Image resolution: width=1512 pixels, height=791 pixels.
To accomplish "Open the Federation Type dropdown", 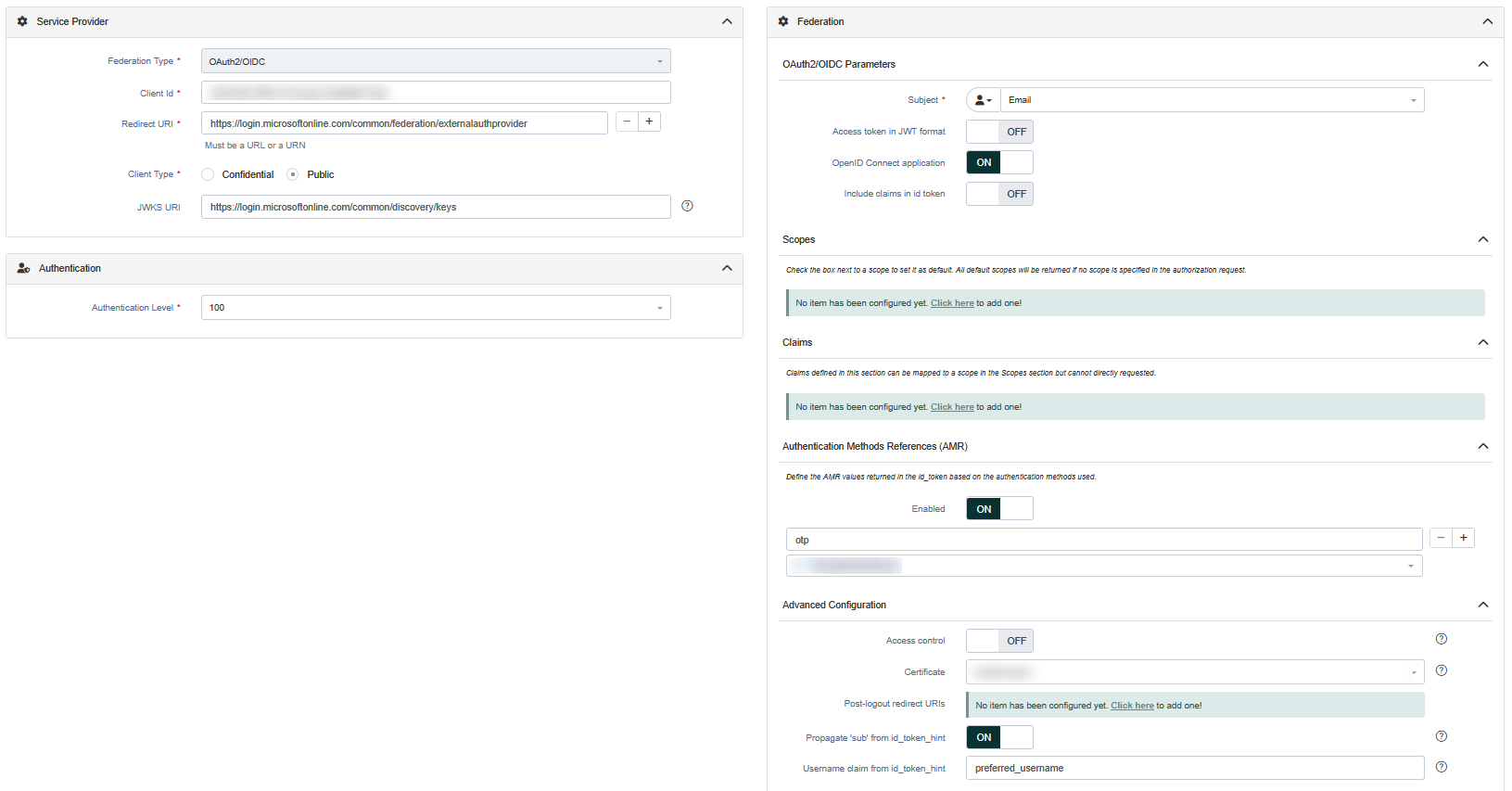I will [436, 61].
